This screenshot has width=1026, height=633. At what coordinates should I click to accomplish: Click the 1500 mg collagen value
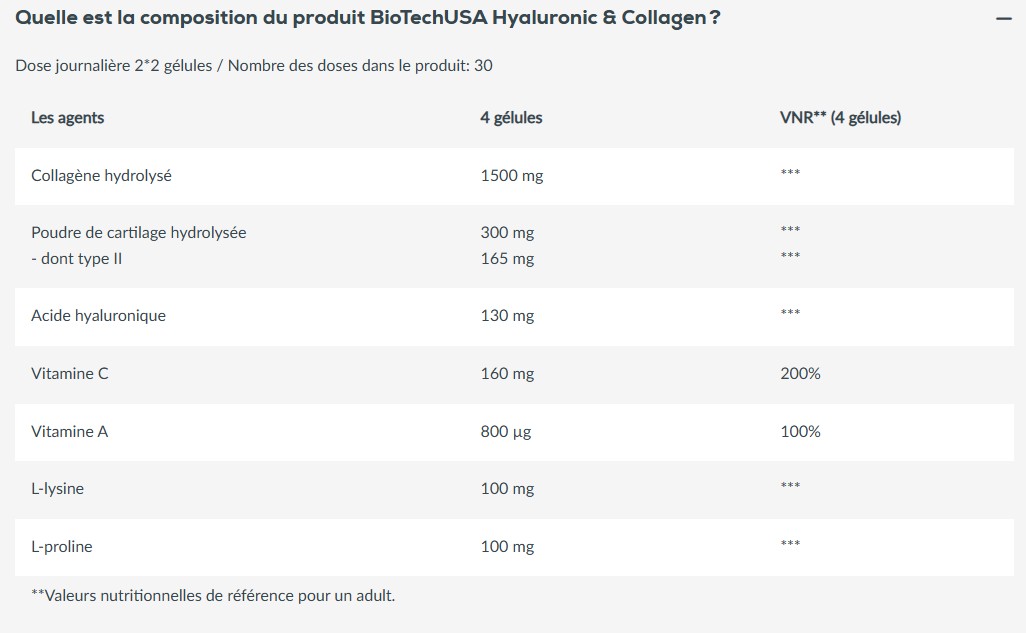click(x=511, y=176)
